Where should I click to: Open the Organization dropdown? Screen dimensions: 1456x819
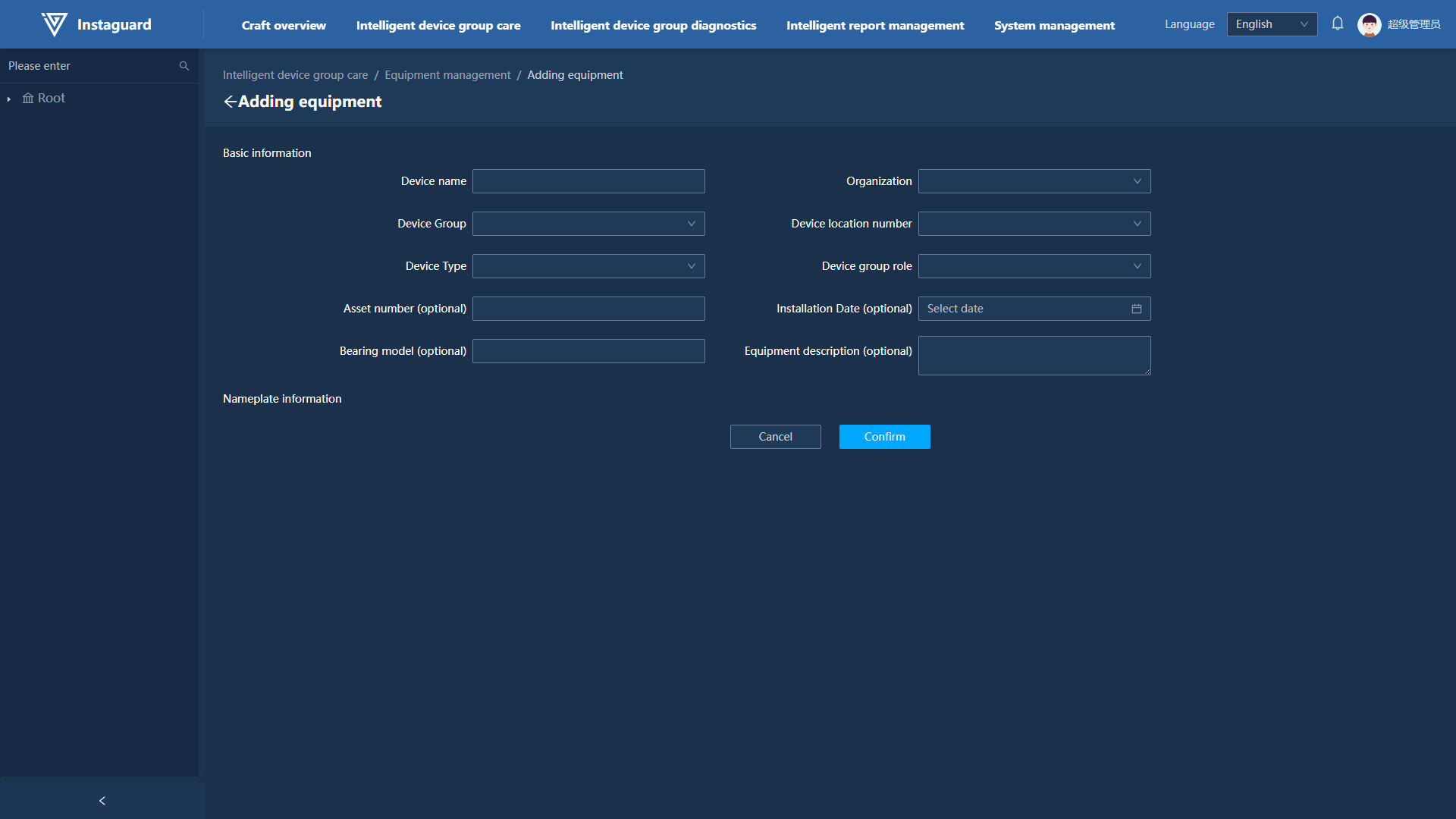pos(1034,181)
